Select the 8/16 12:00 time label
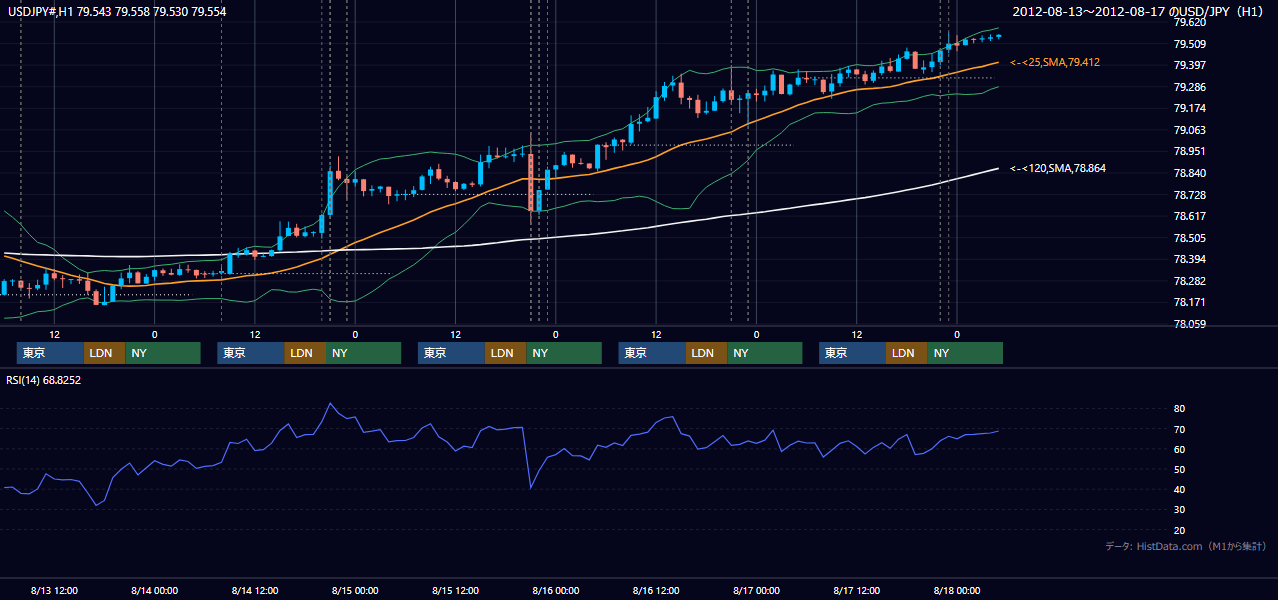Image resolution: width=1278 pixels, height=600 pixels. [x=656, y=590]
